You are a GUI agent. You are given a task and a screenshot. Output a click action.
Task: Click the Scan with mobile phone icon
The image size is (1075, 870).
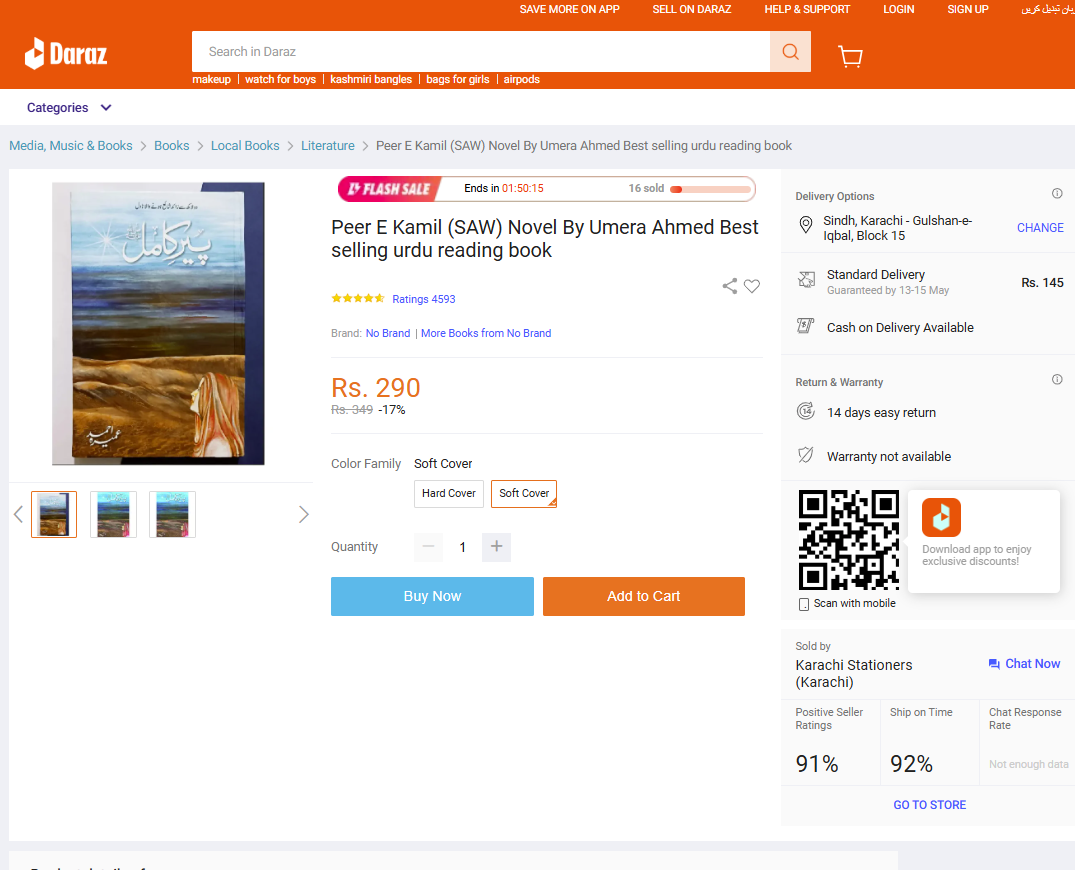click(804, 604)
